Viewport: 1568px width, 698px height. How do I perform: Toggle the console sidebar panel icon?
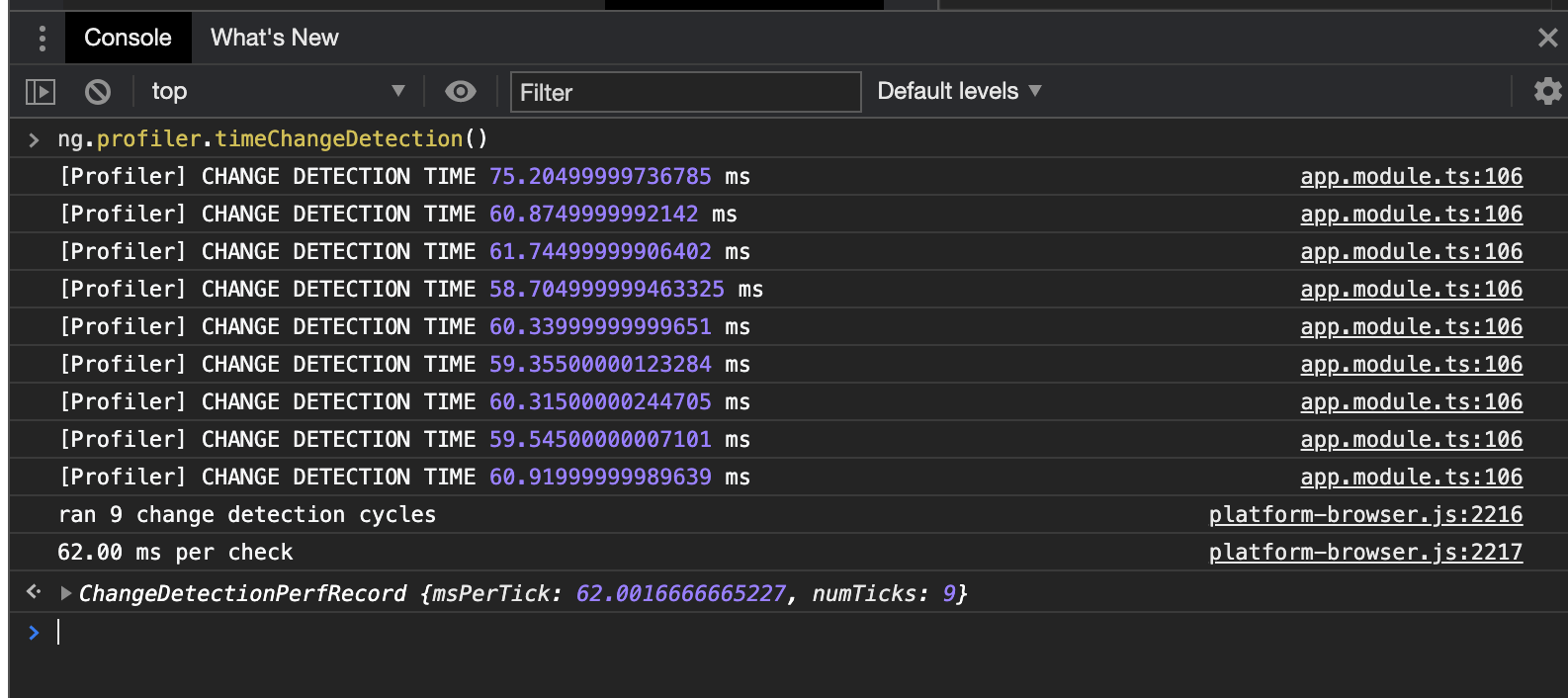pyautogui.click(x=41, y=92)
